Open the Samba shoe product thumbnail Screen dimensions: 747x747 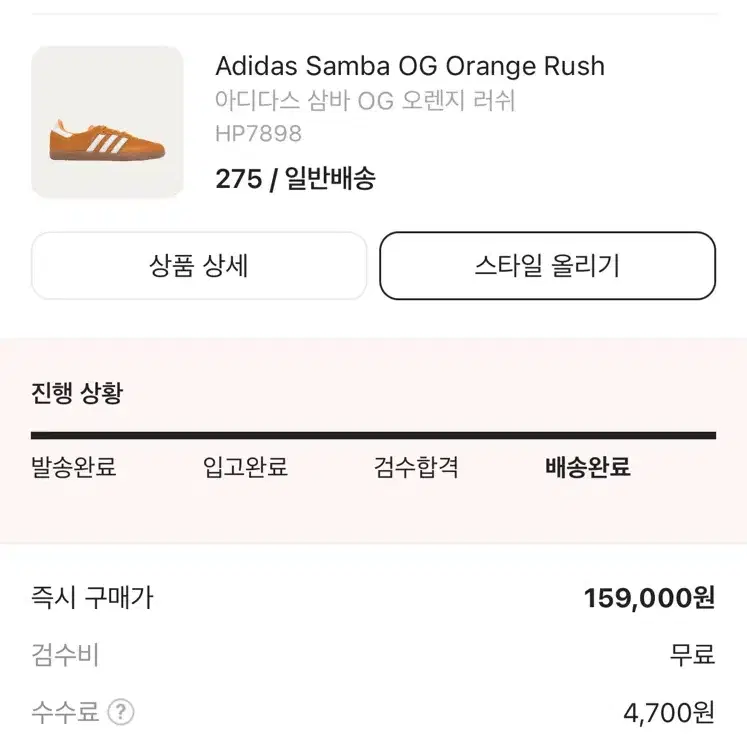(x=107, y=122)
